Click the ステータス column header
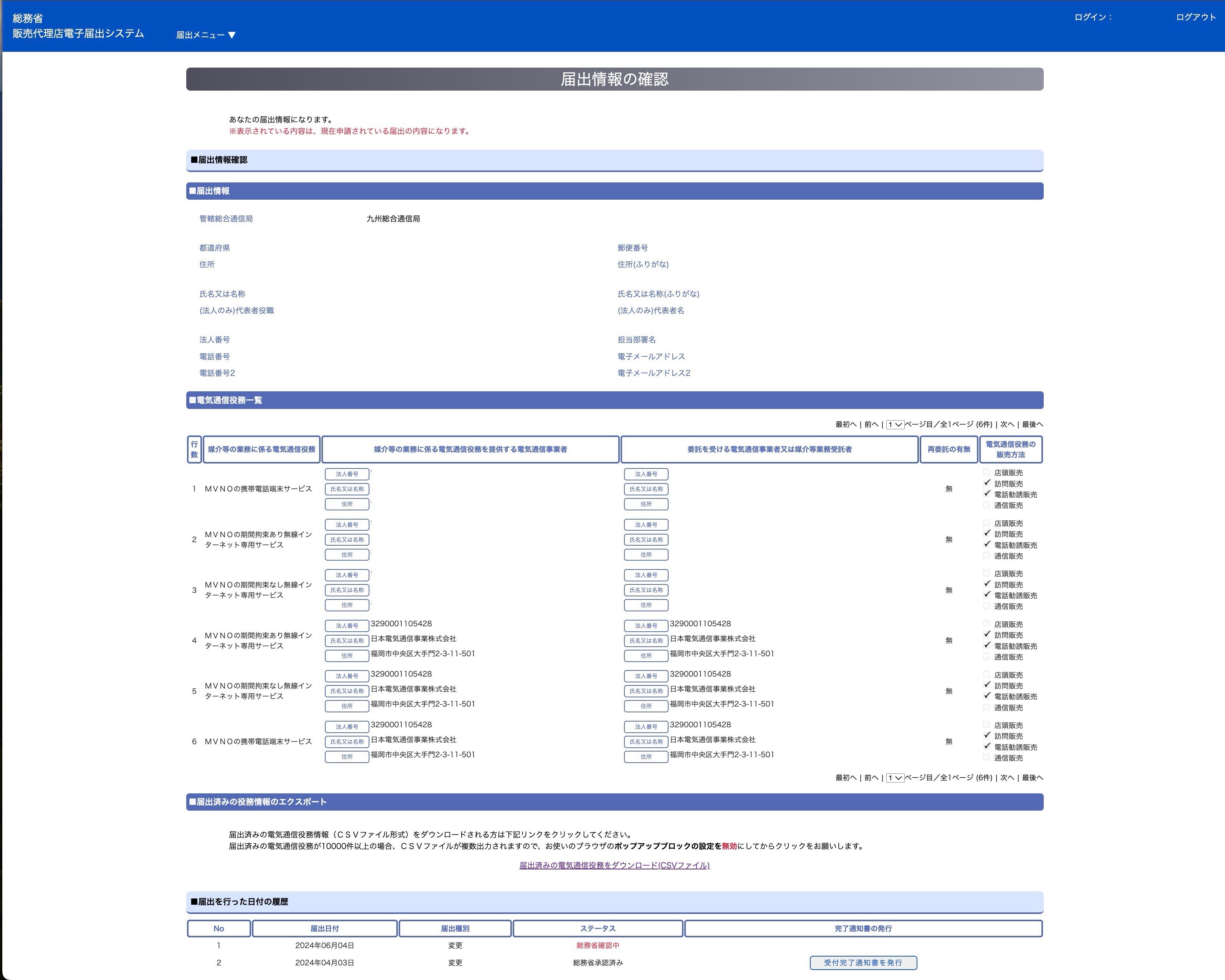Screen dimensions: 1225x980 point(598,928)
